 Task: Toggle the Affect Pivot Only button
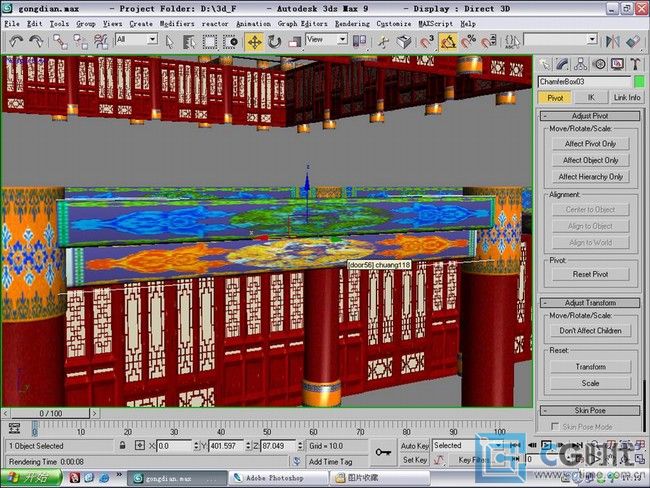(590, 143)
